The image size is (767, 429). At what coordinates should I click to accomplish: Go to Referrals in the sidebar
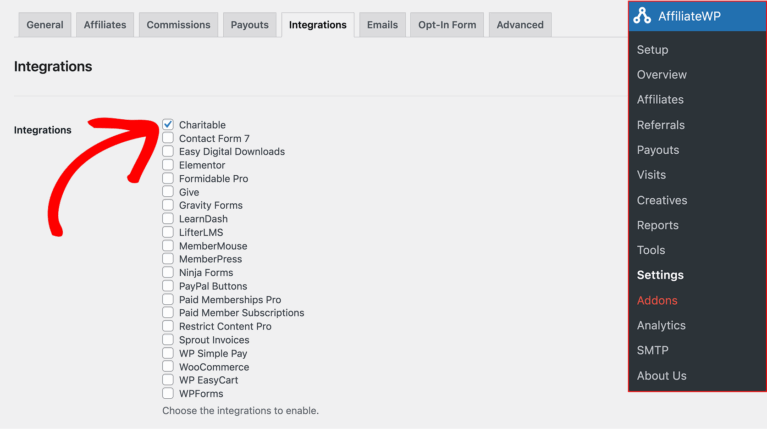660,125
